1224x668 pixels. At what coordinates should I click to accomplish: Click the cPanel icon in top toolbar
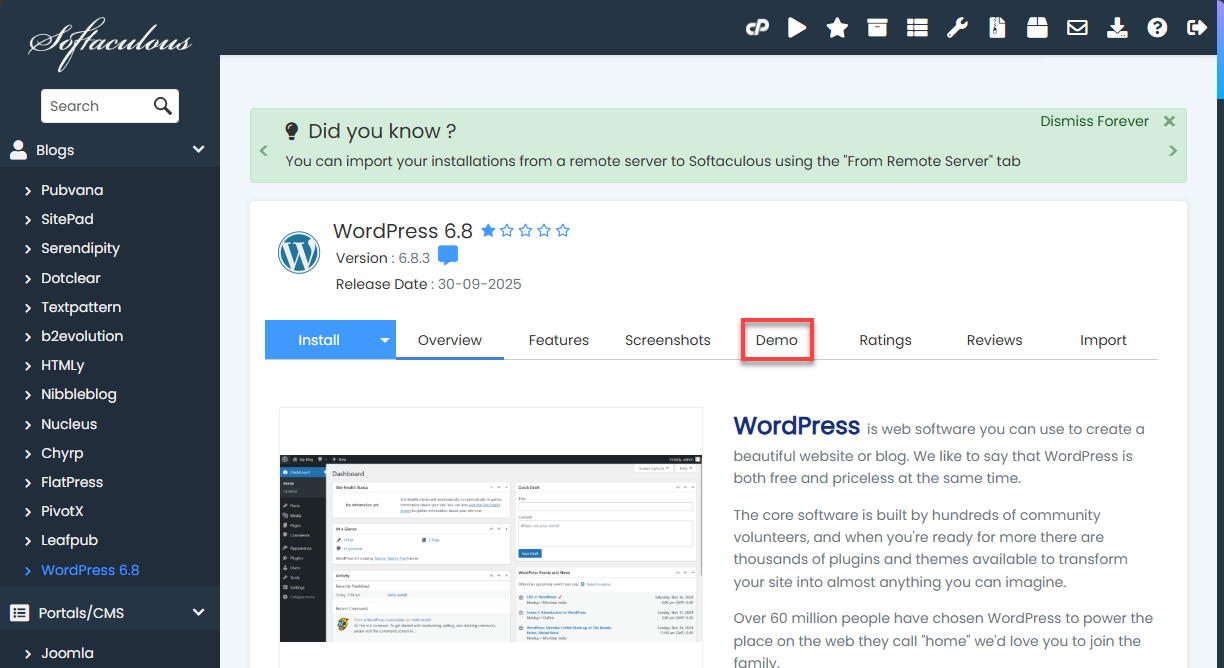pyautogui.click(x=757, y=28)
